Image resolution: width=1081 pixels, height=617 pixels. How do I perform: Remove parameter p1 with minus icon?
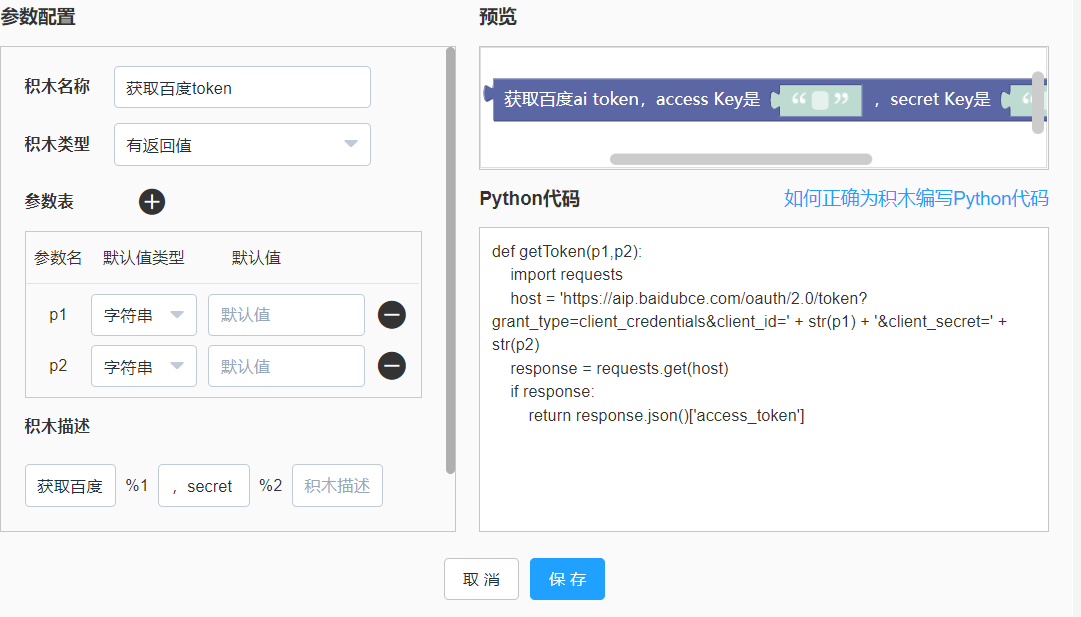click(392, 315)
